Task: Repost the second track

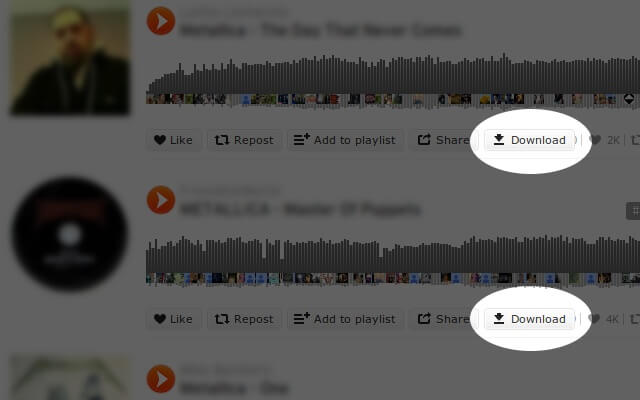Action: [x=244, y=319]
